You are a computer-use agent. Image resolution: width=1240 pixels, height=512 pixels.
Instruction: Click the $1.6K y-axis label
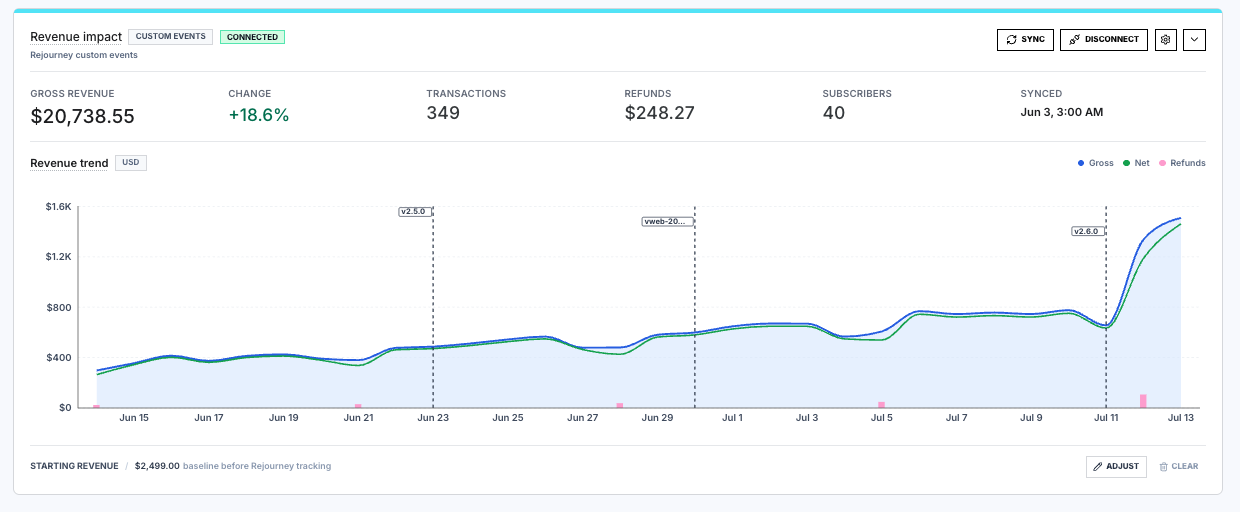point(58,207)
